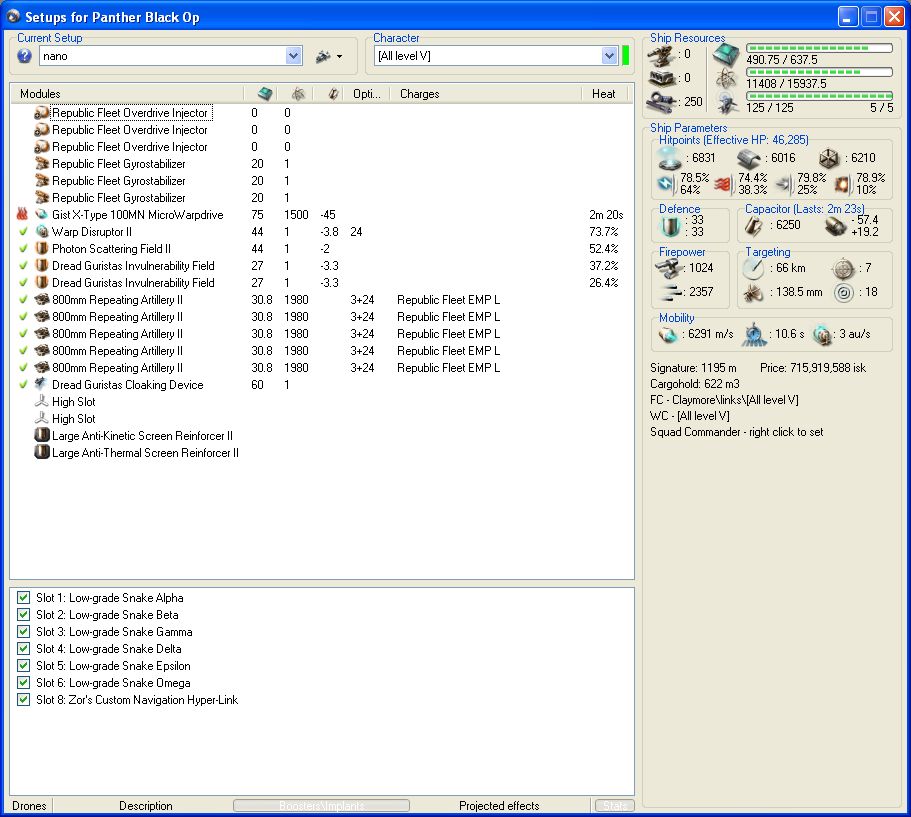Switch to the Boosters\Implants tab
This screenshot has height=817, width=911.
(x=321, y=805)
